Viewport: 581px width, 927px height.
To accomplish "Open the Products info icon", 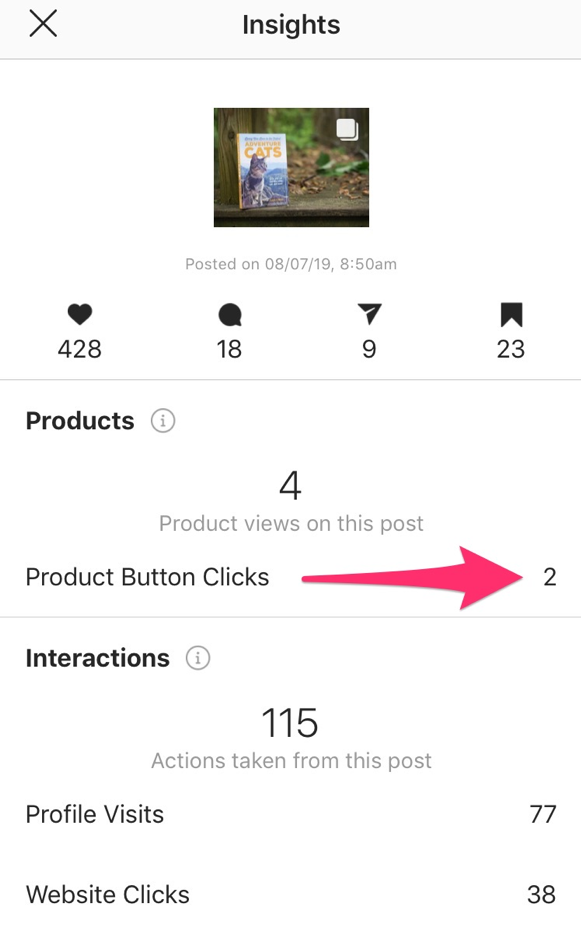I will point(163,421).
